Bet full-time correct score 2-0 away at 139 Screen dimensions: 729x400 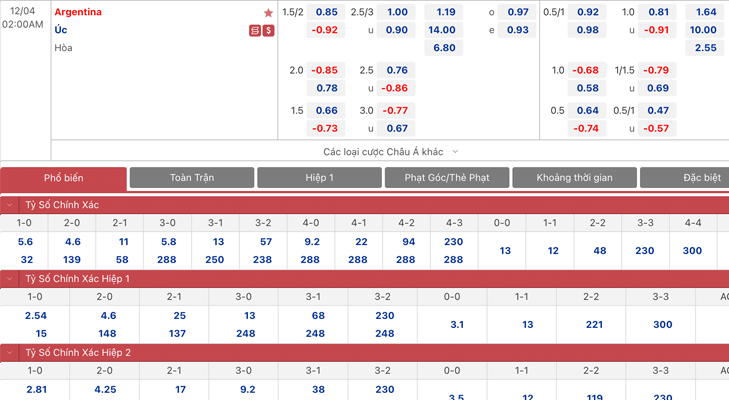tap(72, 260)
